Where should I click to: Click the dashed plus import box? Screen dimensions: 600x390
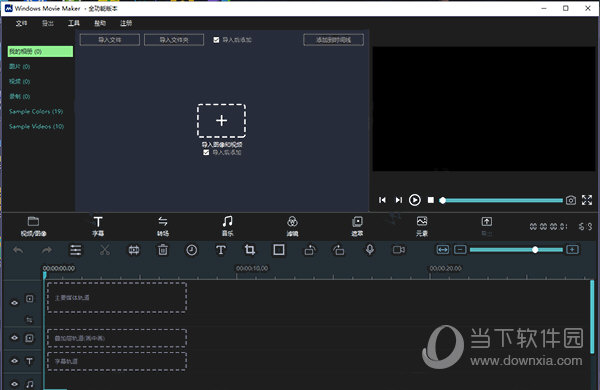tap(221, 121)
